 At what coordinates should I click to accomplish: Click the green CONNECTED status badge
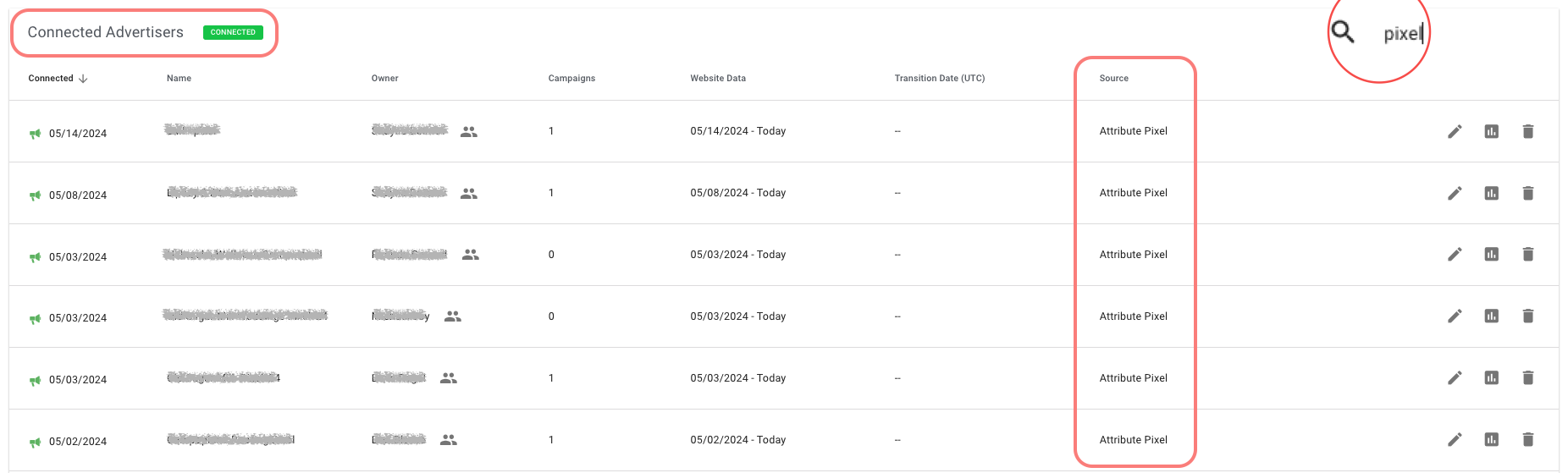pos(233,32)
